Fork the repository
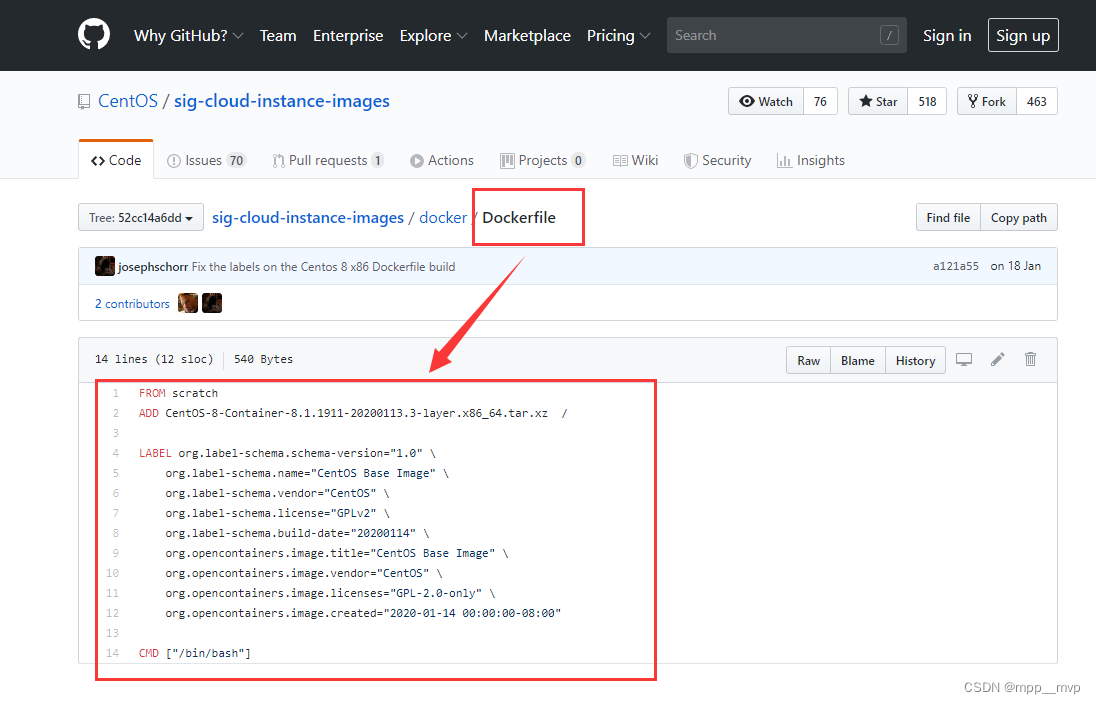Screen dimensions: 1096x704 pos(986,101)
